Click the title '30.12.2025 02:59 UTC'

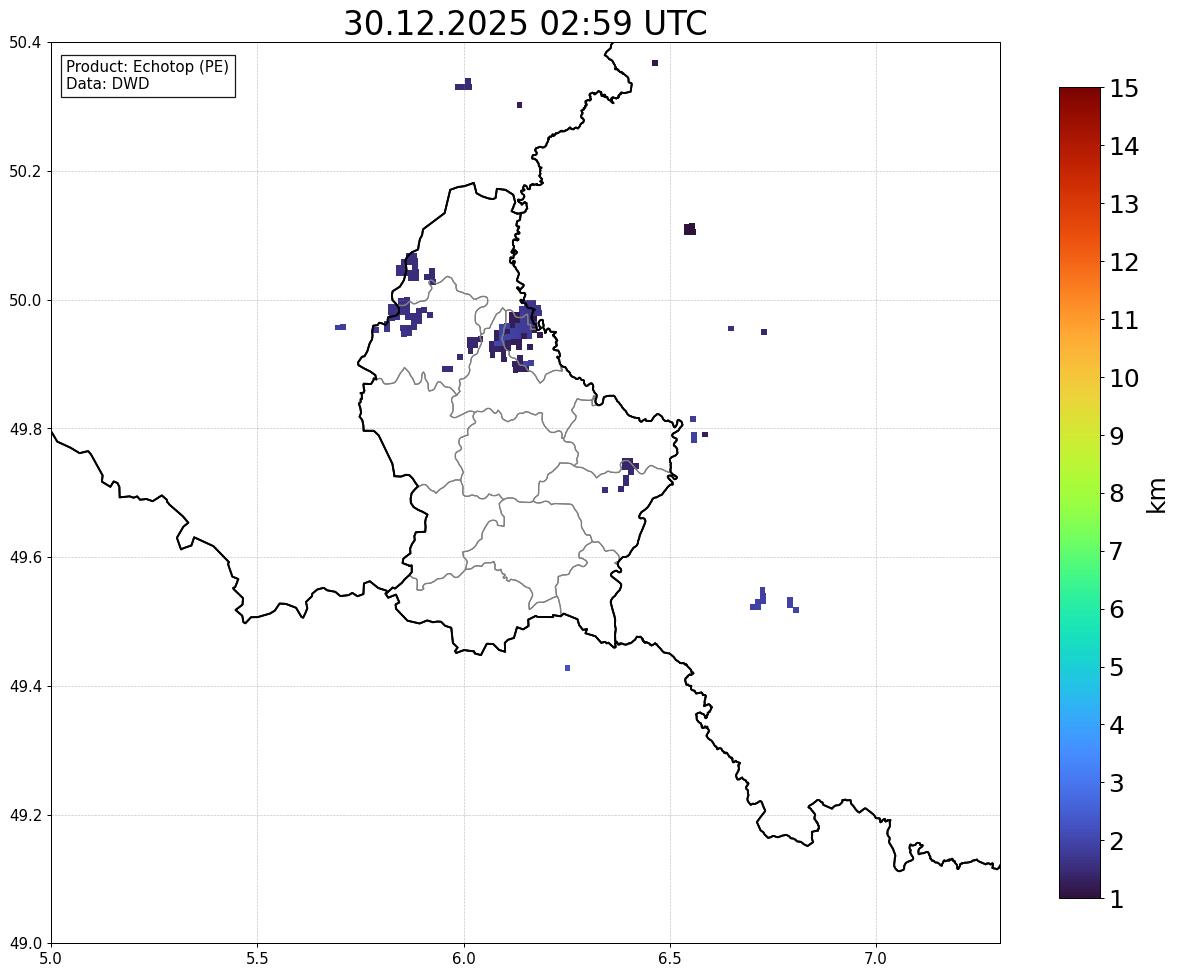tap(525, 23)
